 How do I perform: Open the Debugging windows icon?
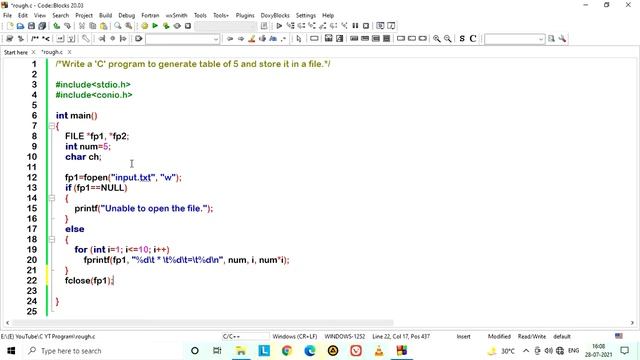(380, 26)
